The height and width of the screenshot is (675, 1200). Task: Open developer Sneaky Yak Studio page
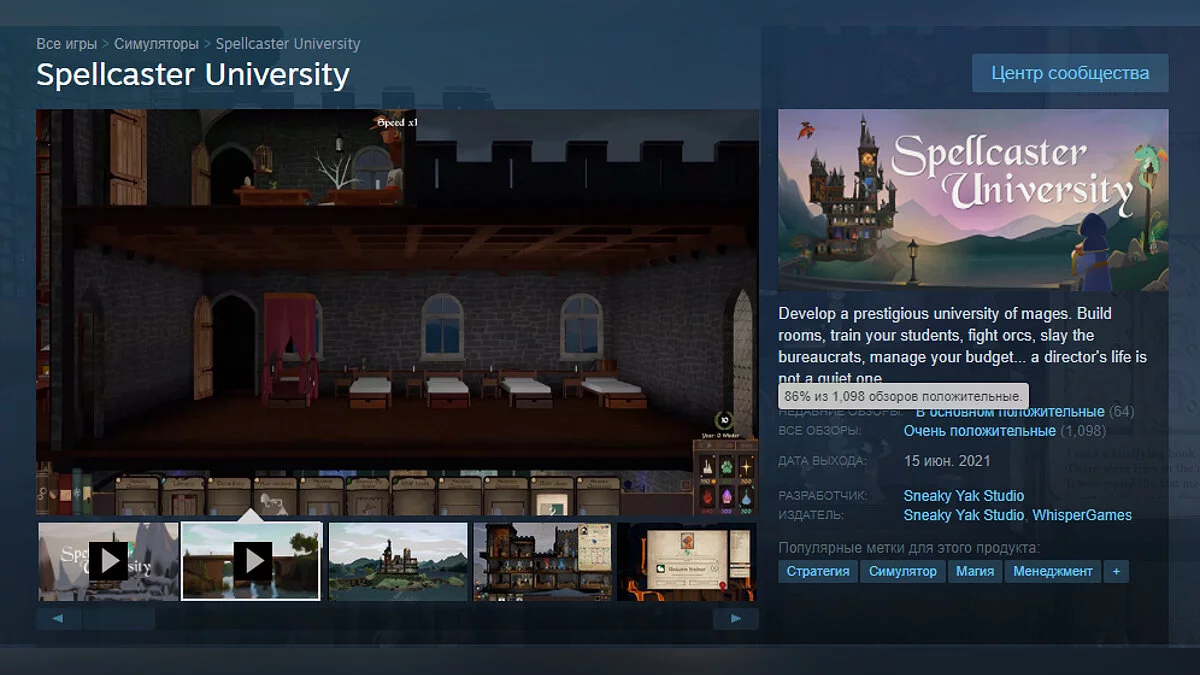tap(964, 496)
